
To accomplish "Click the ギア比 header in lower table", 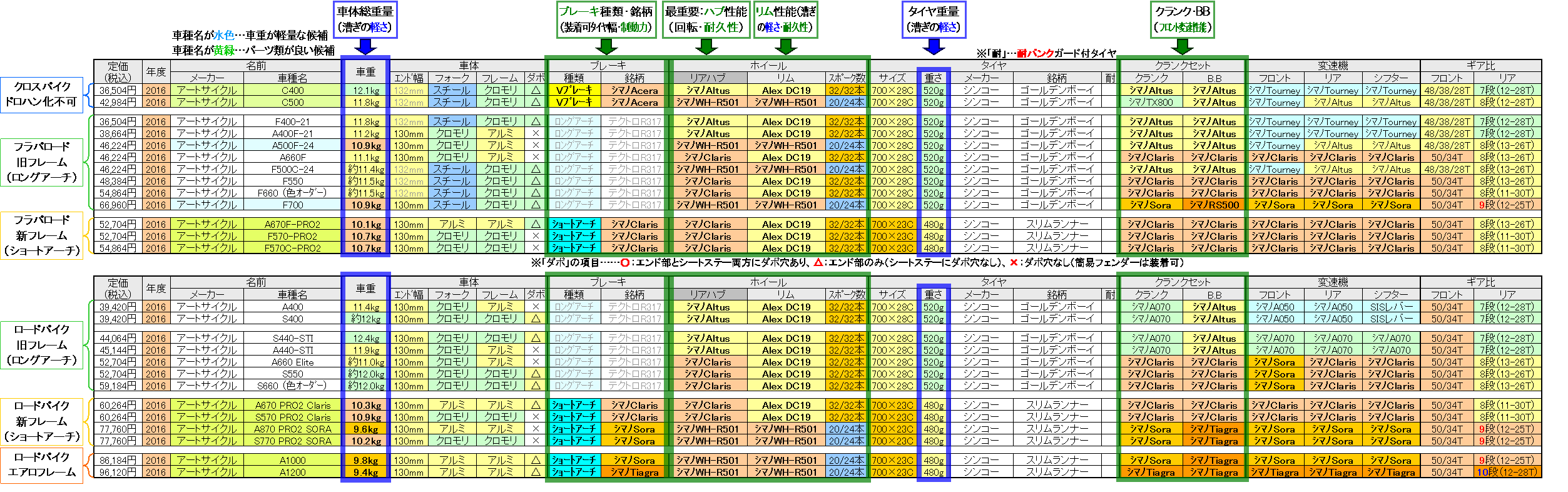I will [1480, 282].
